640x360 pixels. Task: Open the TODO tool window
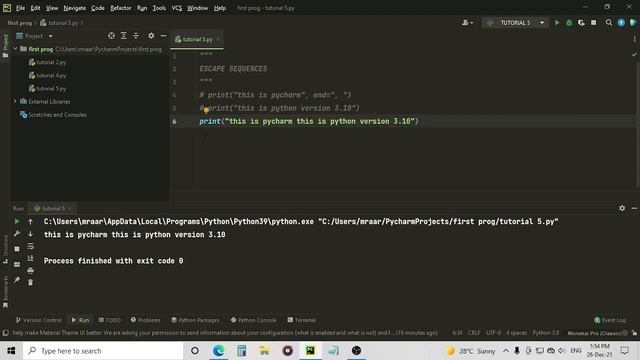click(110, 320)
